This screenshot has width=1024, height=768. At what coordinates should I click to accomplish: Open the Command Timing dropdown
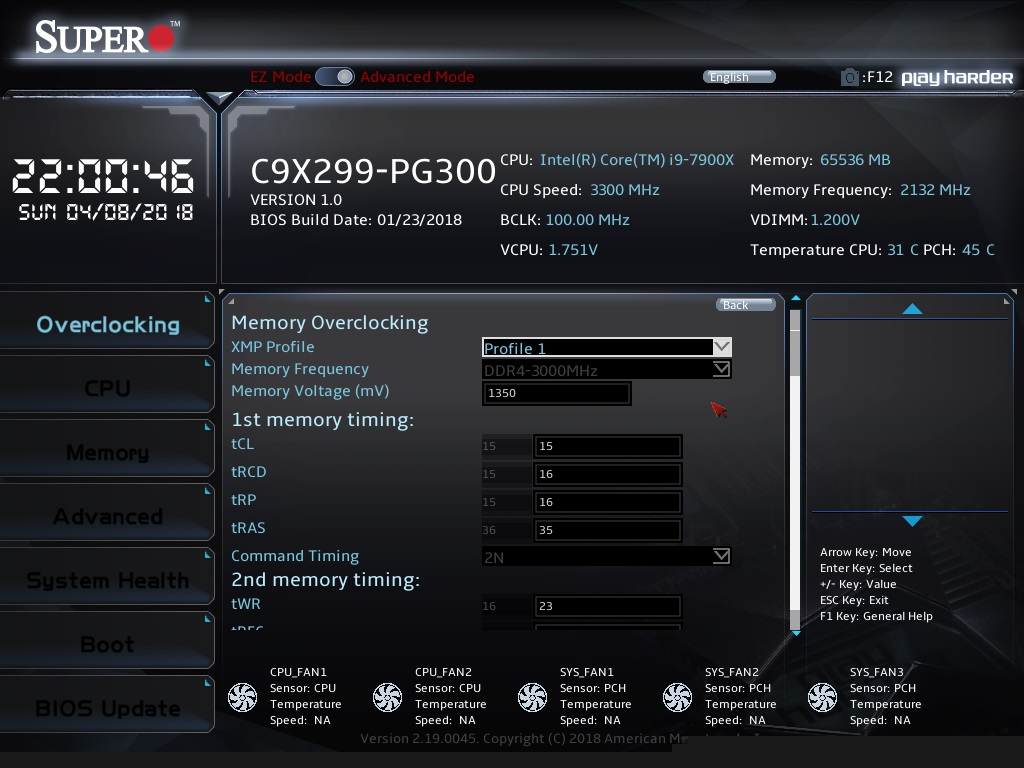pos(606,557)
